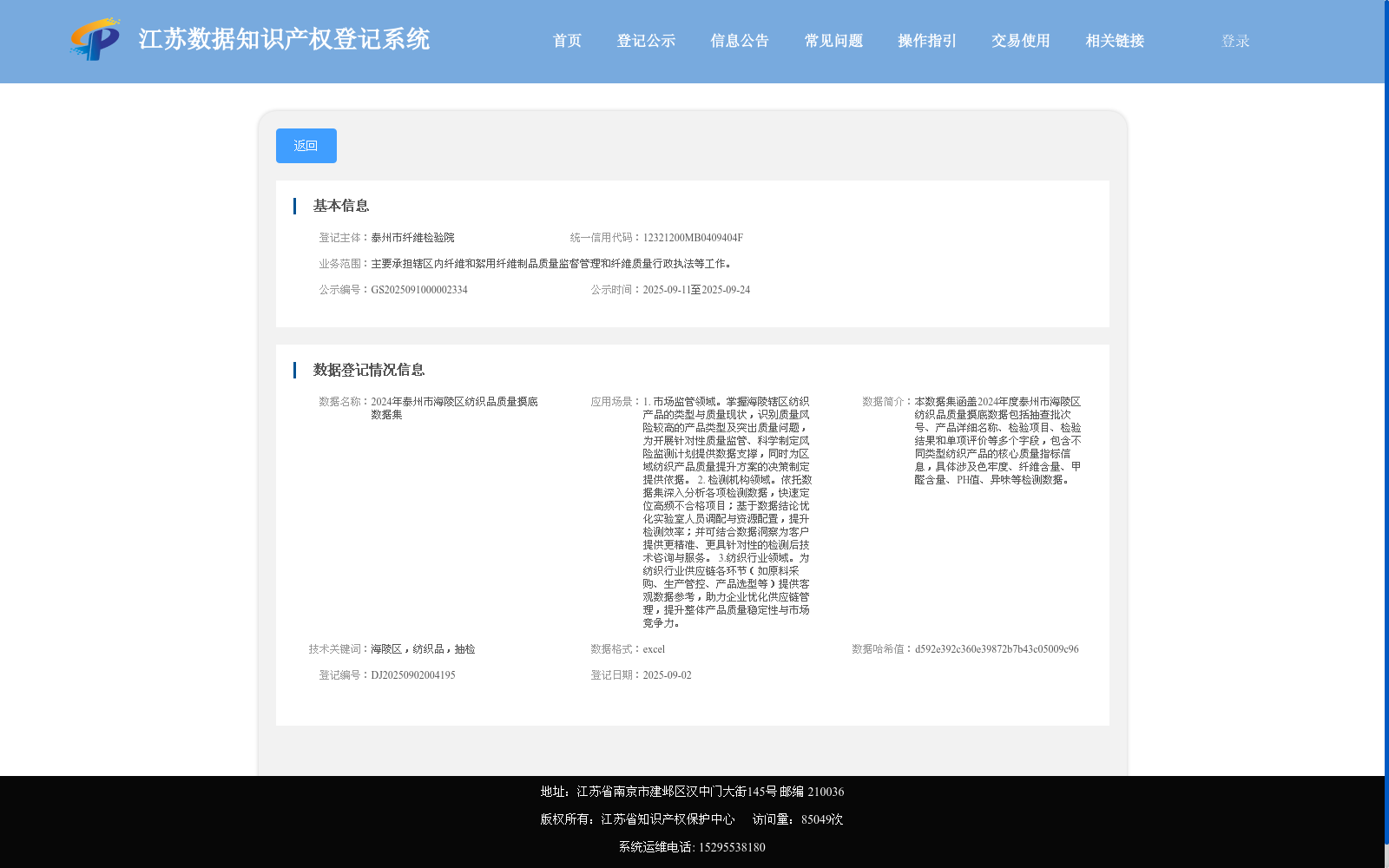This screenshot has width=1389, height=868.
Task: Select data name 2024年泰州市海陵区纺织品质量摸底数据集
Action: click(454, 408)
